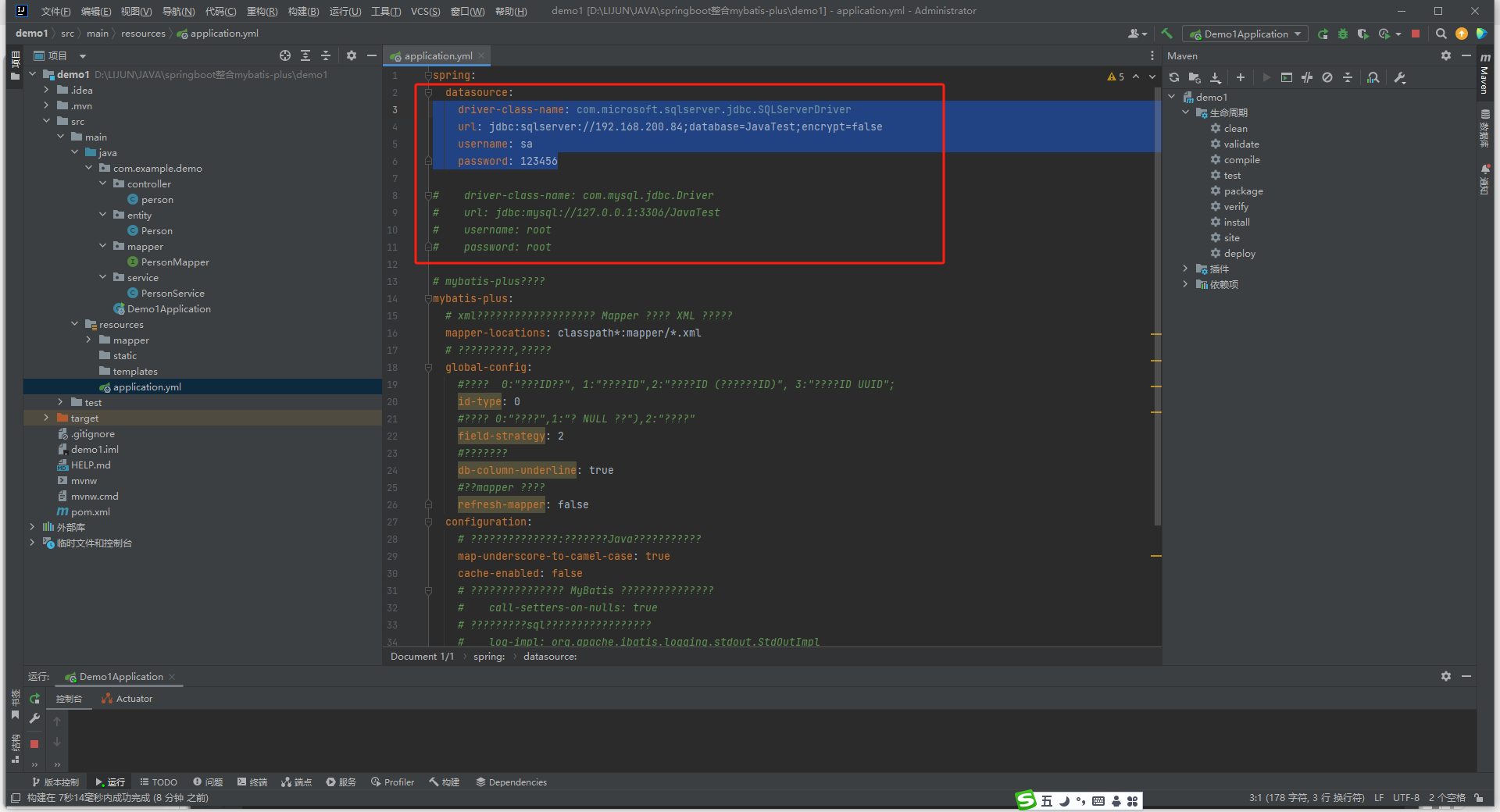Open profiler run dropdown arrow
The width and height of the screenshot is (1500, 812).
(1398, 34)
